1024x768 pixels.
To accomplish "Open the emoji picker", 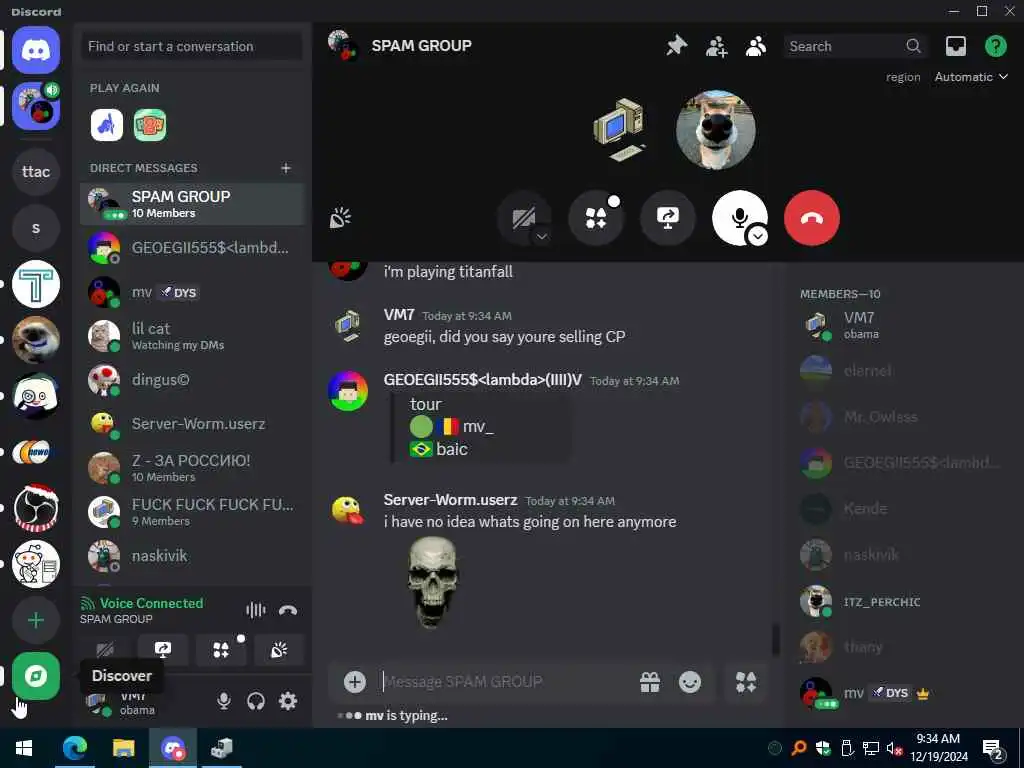I will click(690, 682).
